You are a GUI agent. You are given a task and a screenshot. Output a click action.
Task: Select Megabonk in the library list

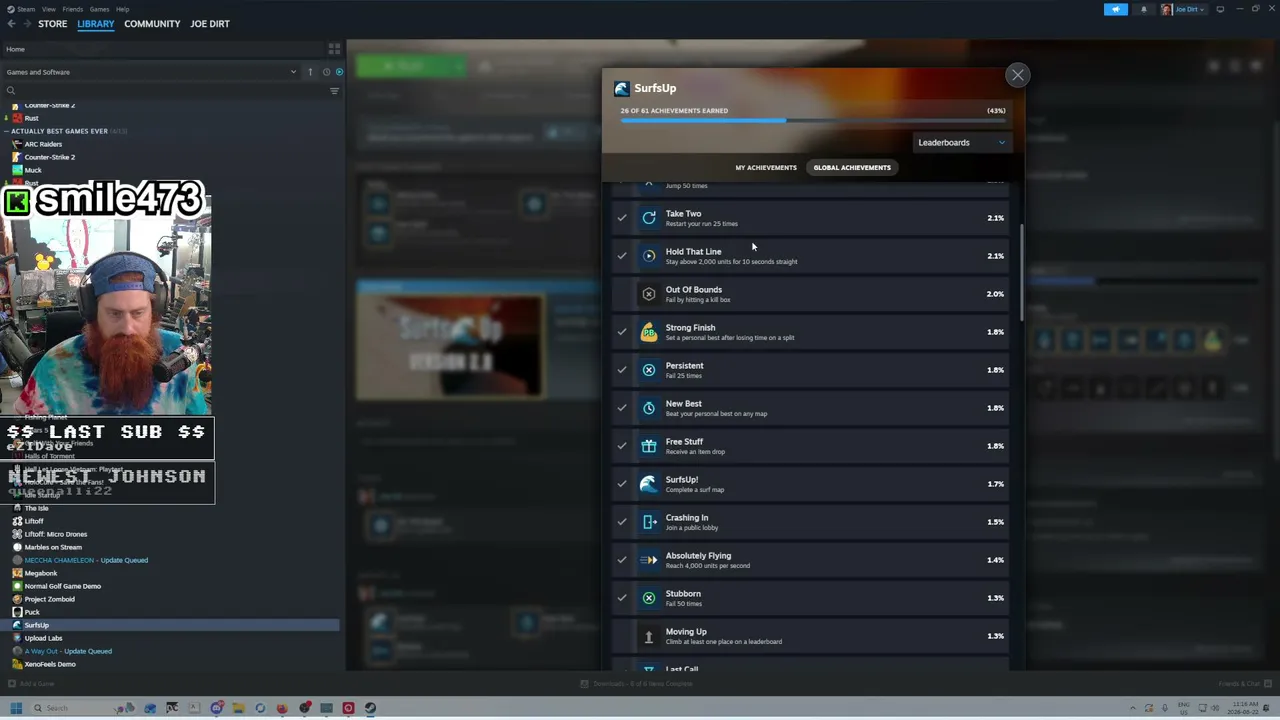170,573
